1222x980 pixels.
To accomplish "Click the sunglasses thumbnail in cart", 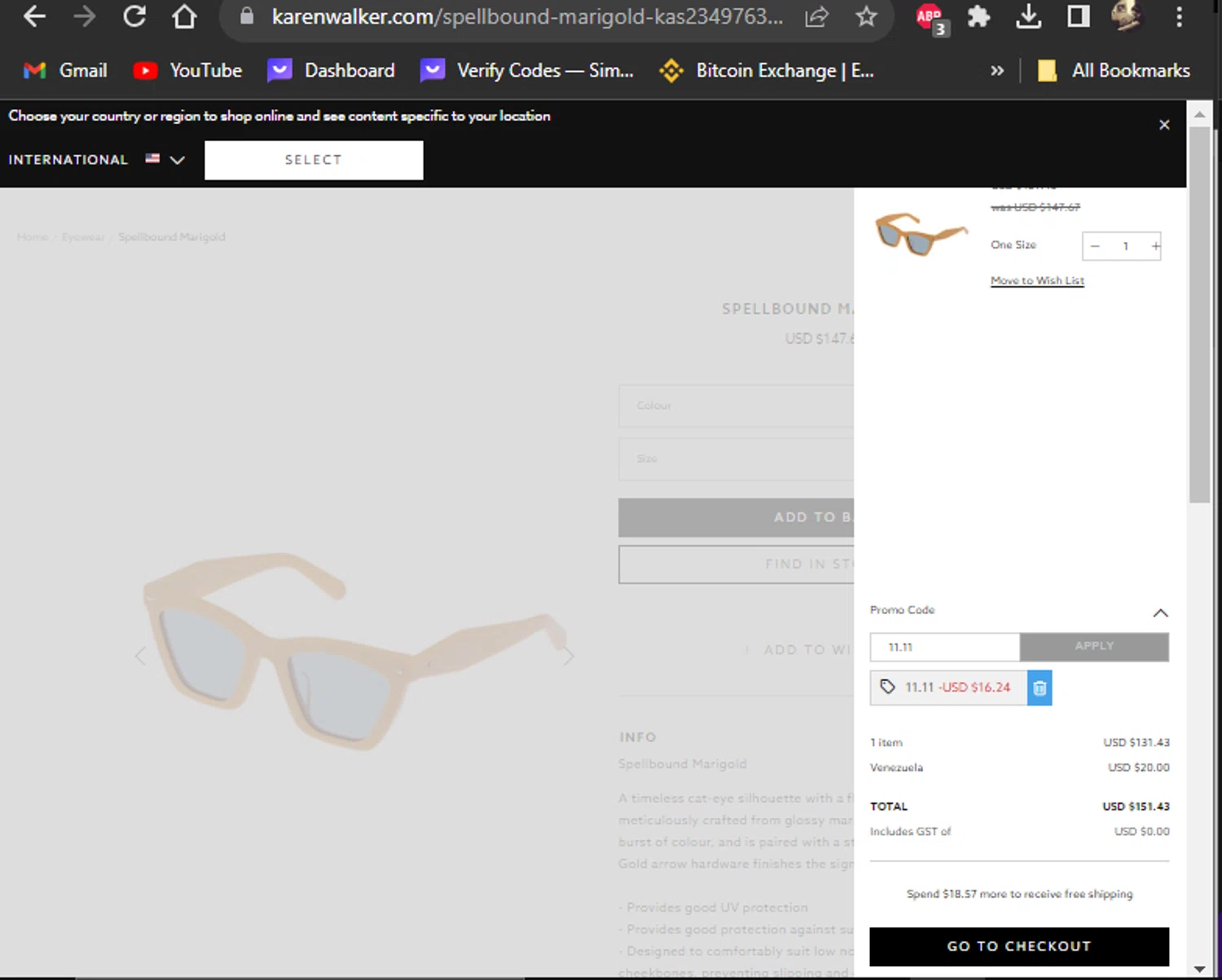I will coord(921,235).
